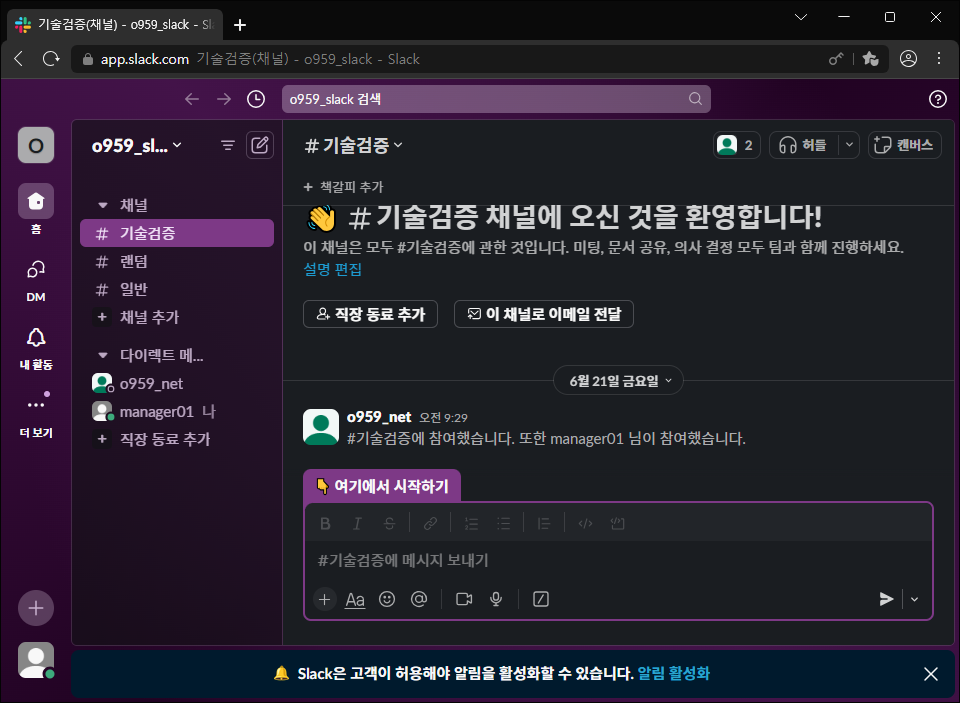Screen dimensions: 960x703
Task: Compose a new message pencil icon
Action: [x=260, y=145]
